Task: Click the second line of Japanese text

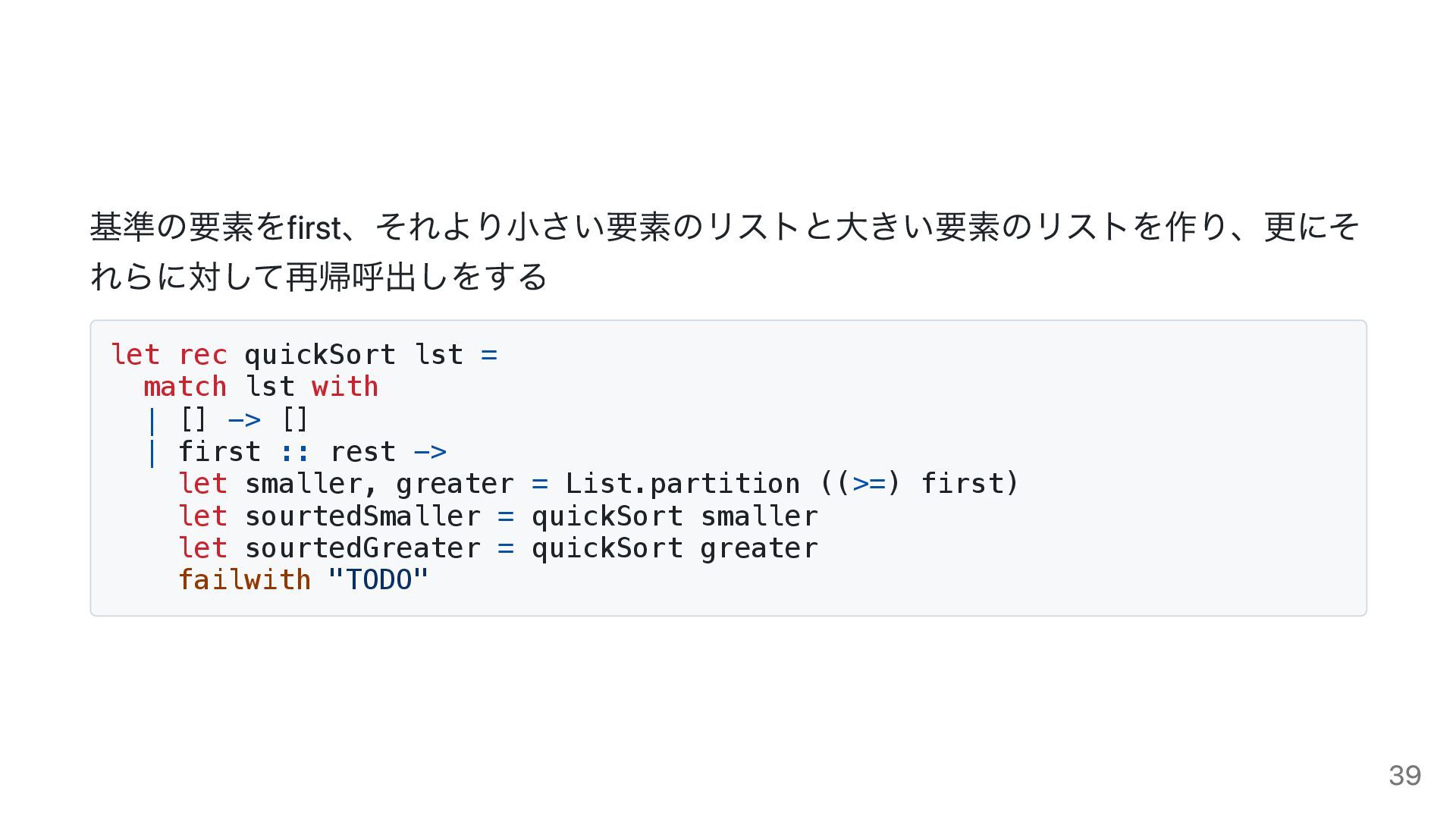Action: pyautogui.click(x=318, y=276)
